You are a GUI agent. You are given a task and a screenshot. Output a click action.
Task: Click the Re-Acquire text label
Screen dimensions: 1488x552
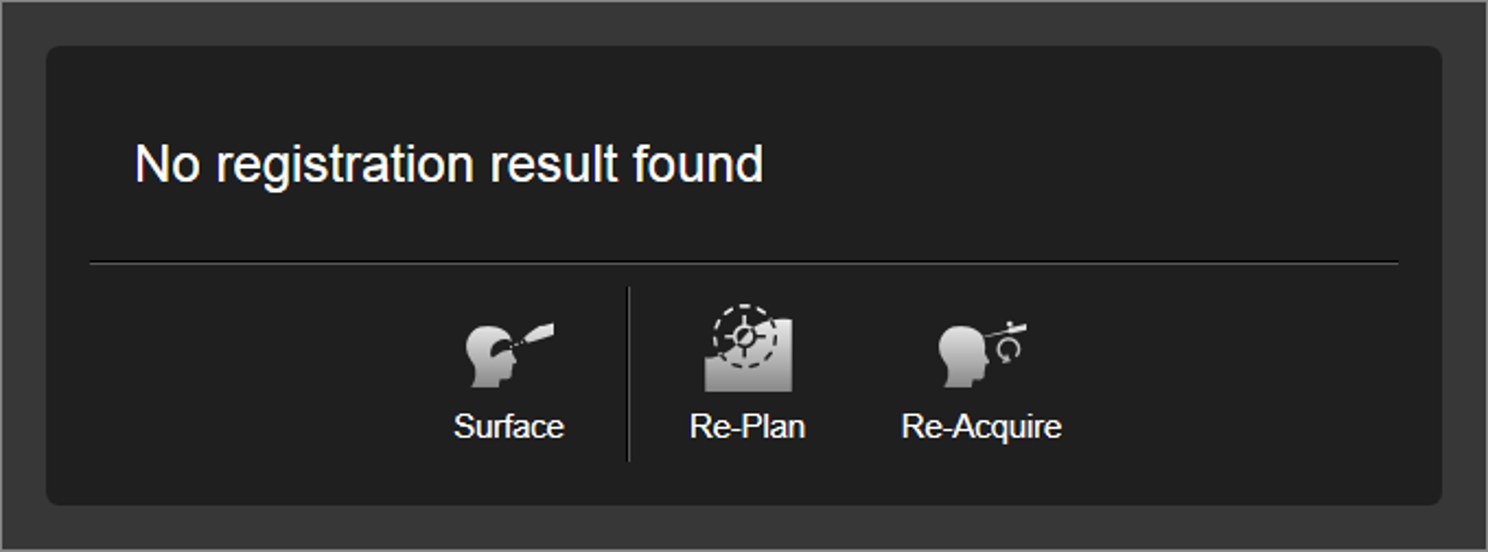tap(981, 427)
